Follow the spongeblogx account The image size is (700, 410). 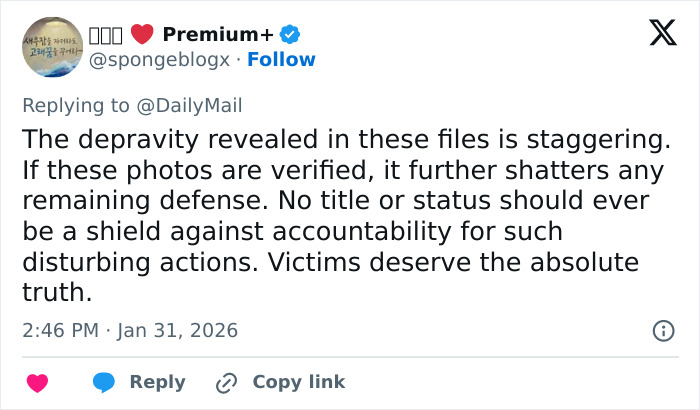[281, 59]
